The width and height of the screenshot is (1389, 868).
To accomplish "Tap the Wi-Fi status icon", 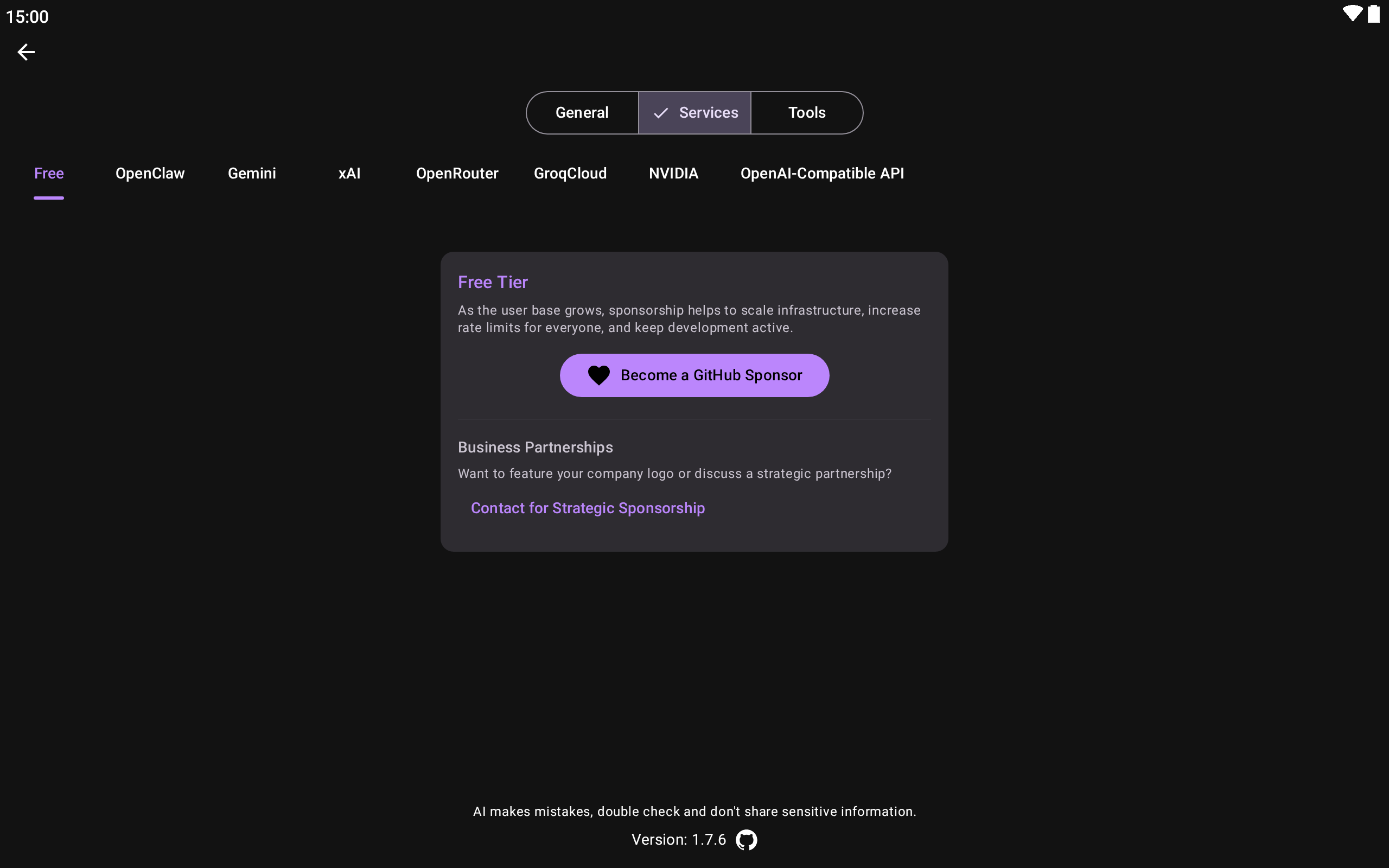I will pos(1352,14).
